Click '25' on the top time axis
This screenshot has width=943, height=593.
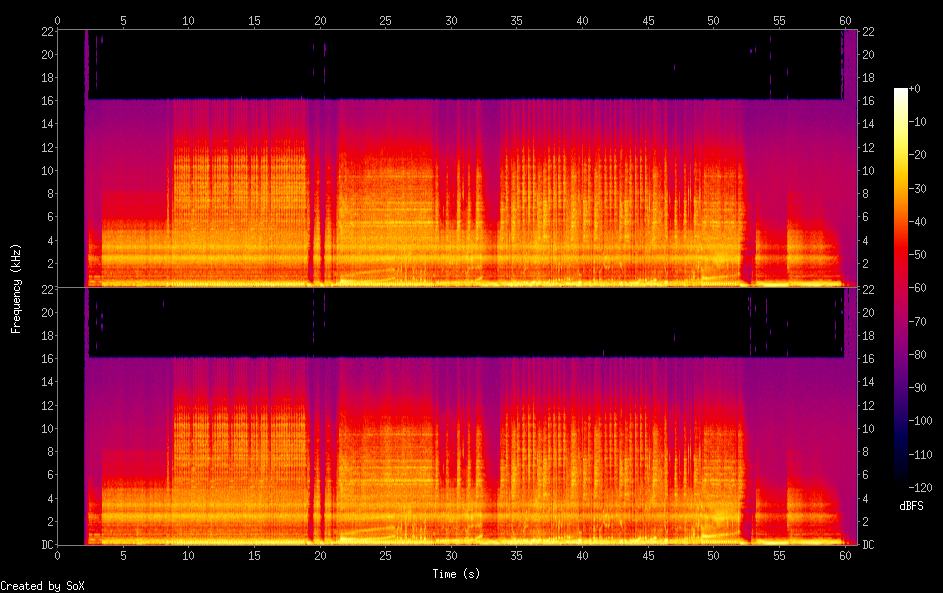(385, 20)
